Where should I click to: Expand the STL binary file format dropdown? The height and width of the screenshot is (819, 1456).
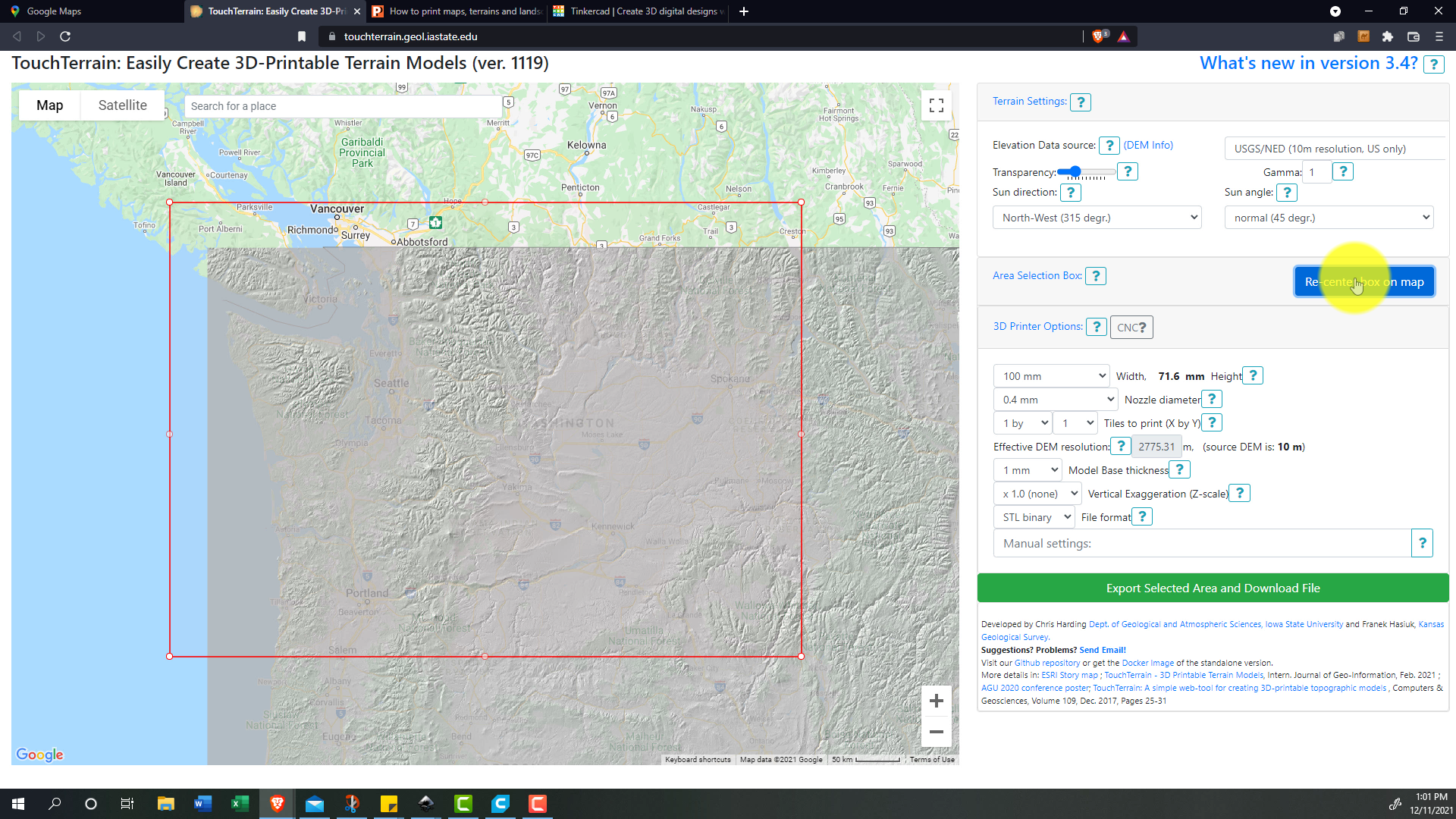click(1034, 517)
